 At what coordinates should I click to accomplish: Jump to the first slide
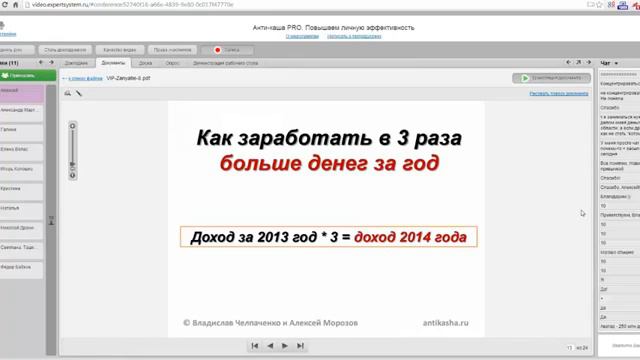(x=255, y=346)
